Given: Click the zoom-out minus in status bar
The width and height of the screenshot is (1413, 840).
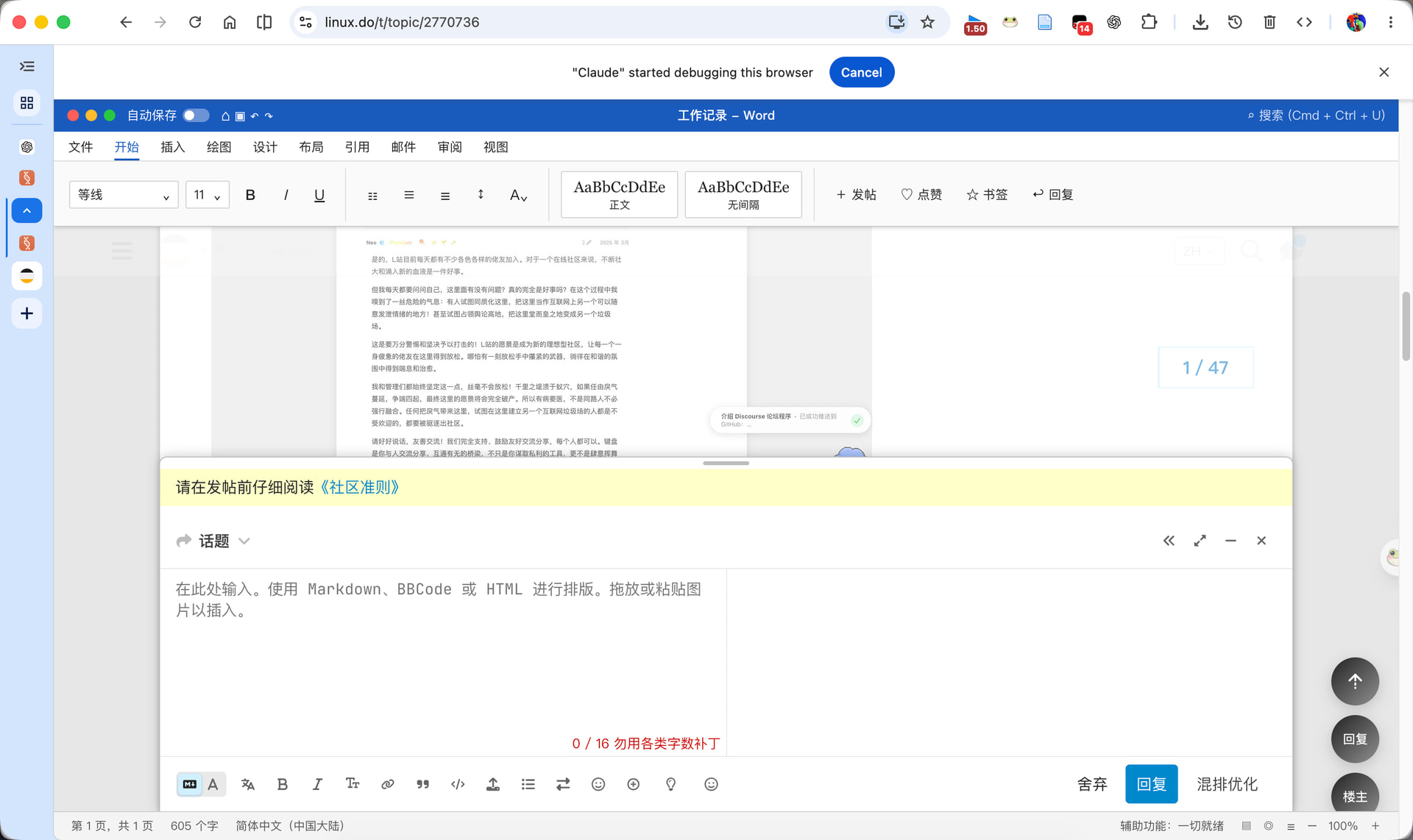Looking at the screenshot, I should (1312, 826).
